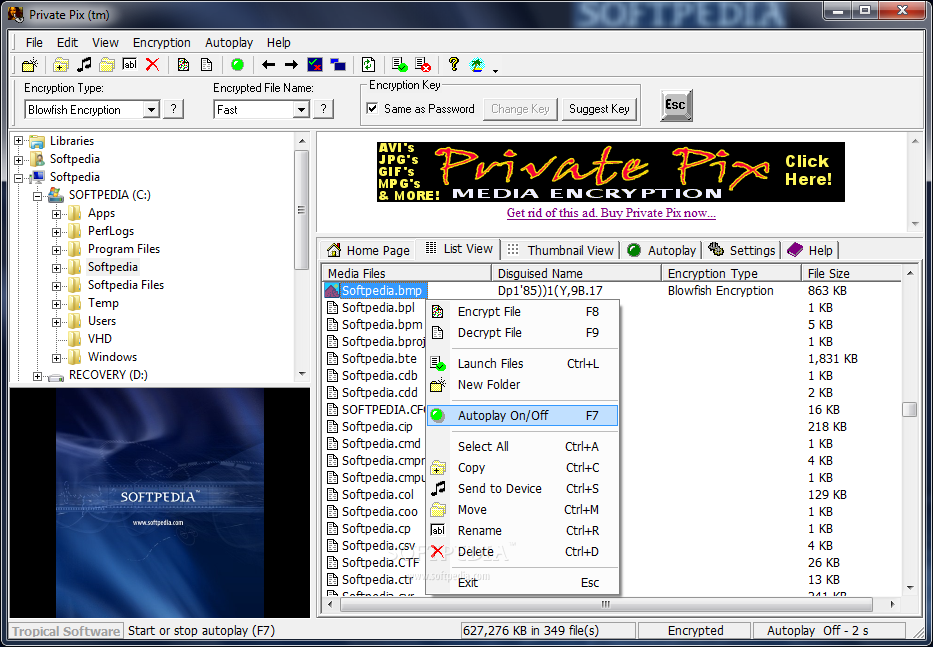Expand the PerfLogs folder node

point(57,232)
